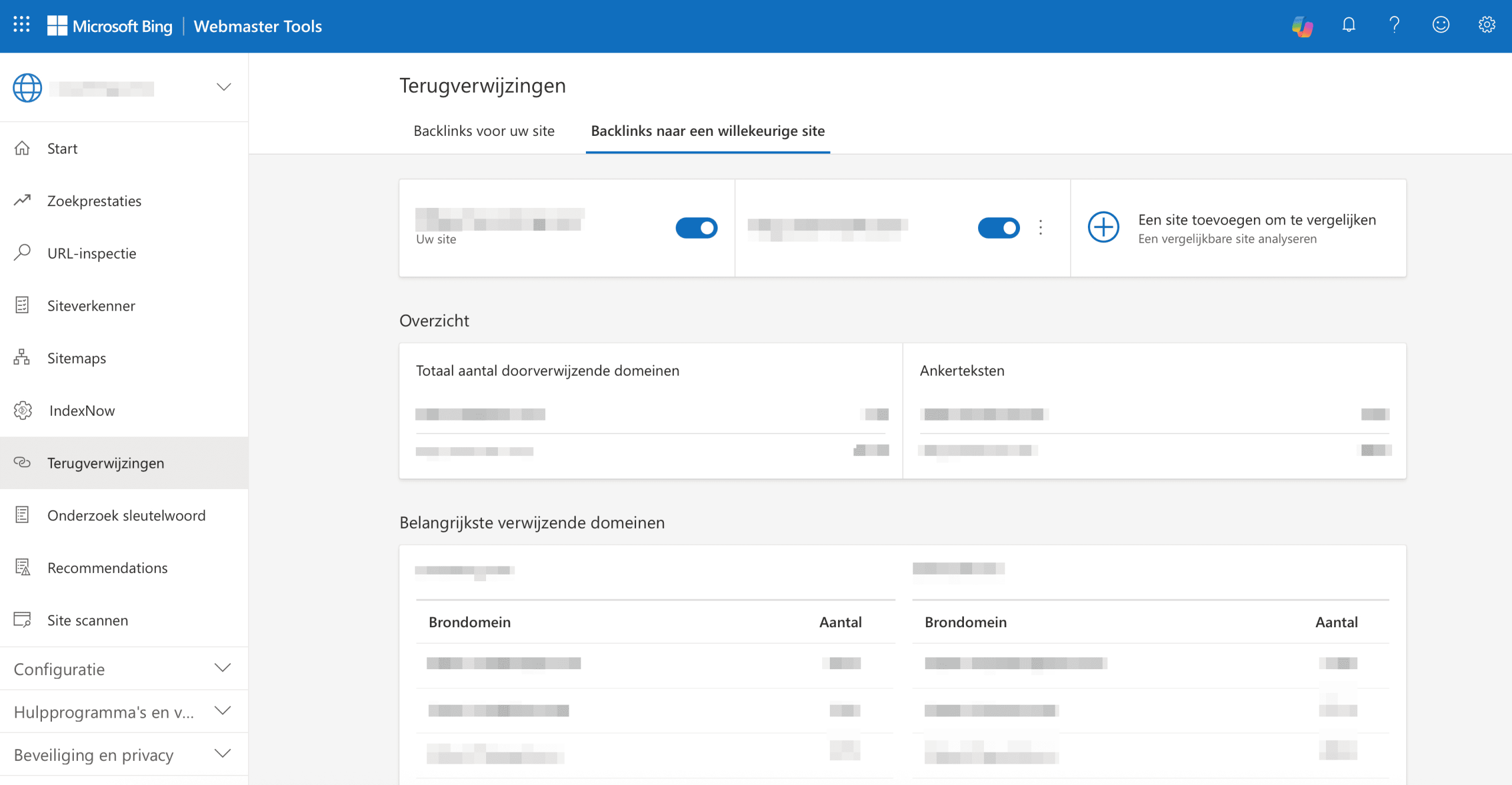
Task: Click the Siteverkenner icon
Action: 22,305
